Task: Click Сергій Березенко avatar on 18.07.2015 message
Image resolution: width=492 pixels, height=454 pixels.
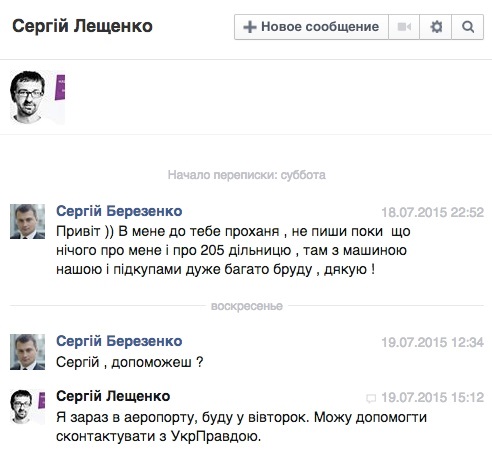Action: (27, 222)
